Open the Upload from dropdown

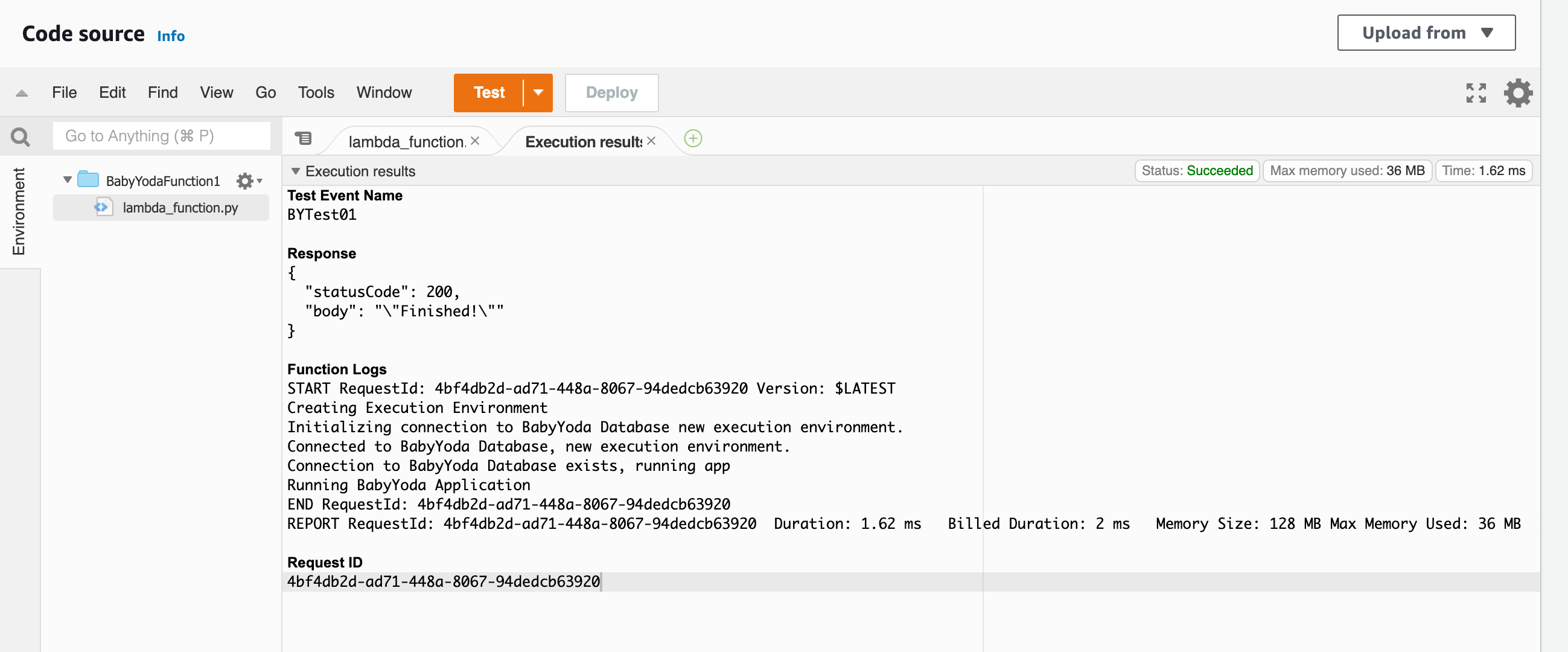point(1426,33)
